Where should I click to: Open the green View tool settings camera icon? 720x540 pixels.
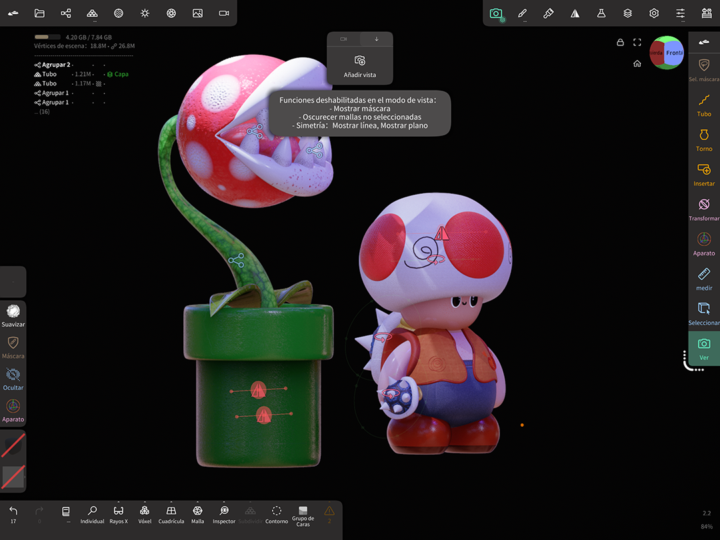pos(496,13)
